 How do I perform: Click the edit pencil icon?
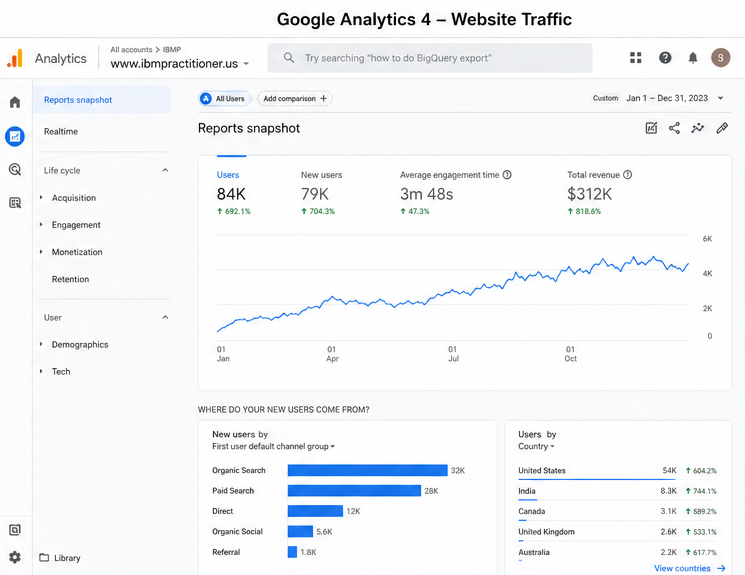722,128
